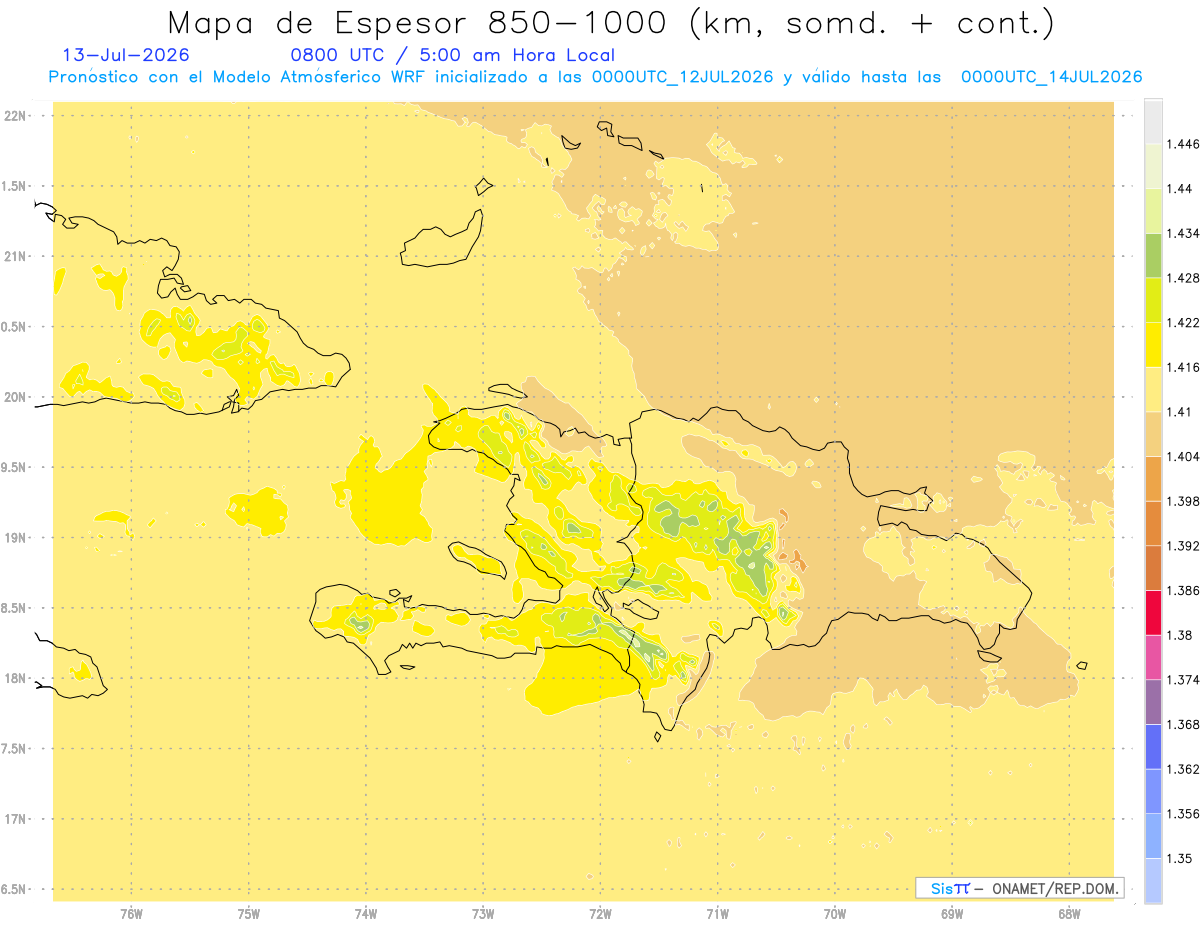This screenshot has height=927, width=1200.
Task: Click the latitude label "17N"
Action: tap(15, 820)
